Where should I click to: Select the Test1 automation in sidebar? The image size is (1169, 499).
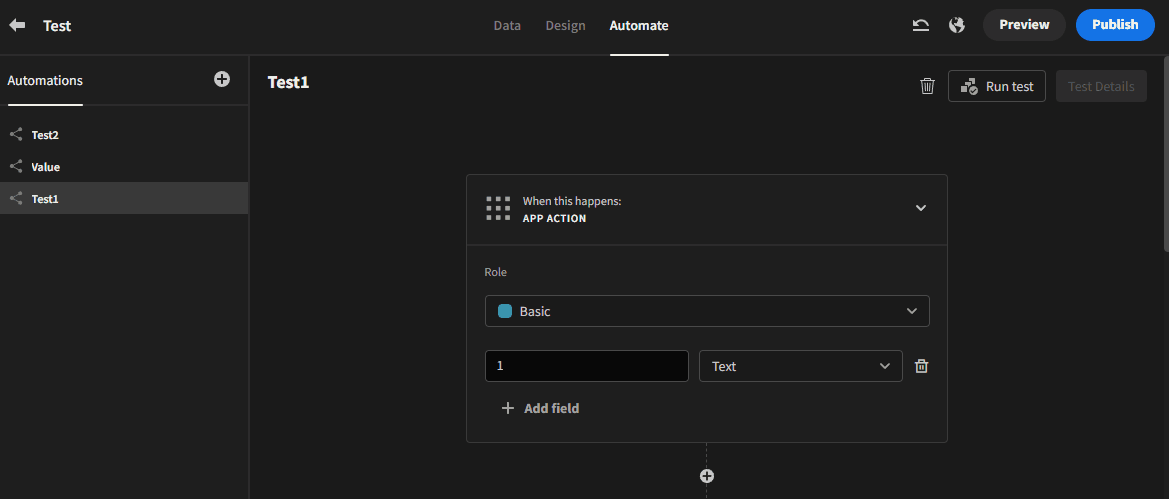(x=124, y=198)
